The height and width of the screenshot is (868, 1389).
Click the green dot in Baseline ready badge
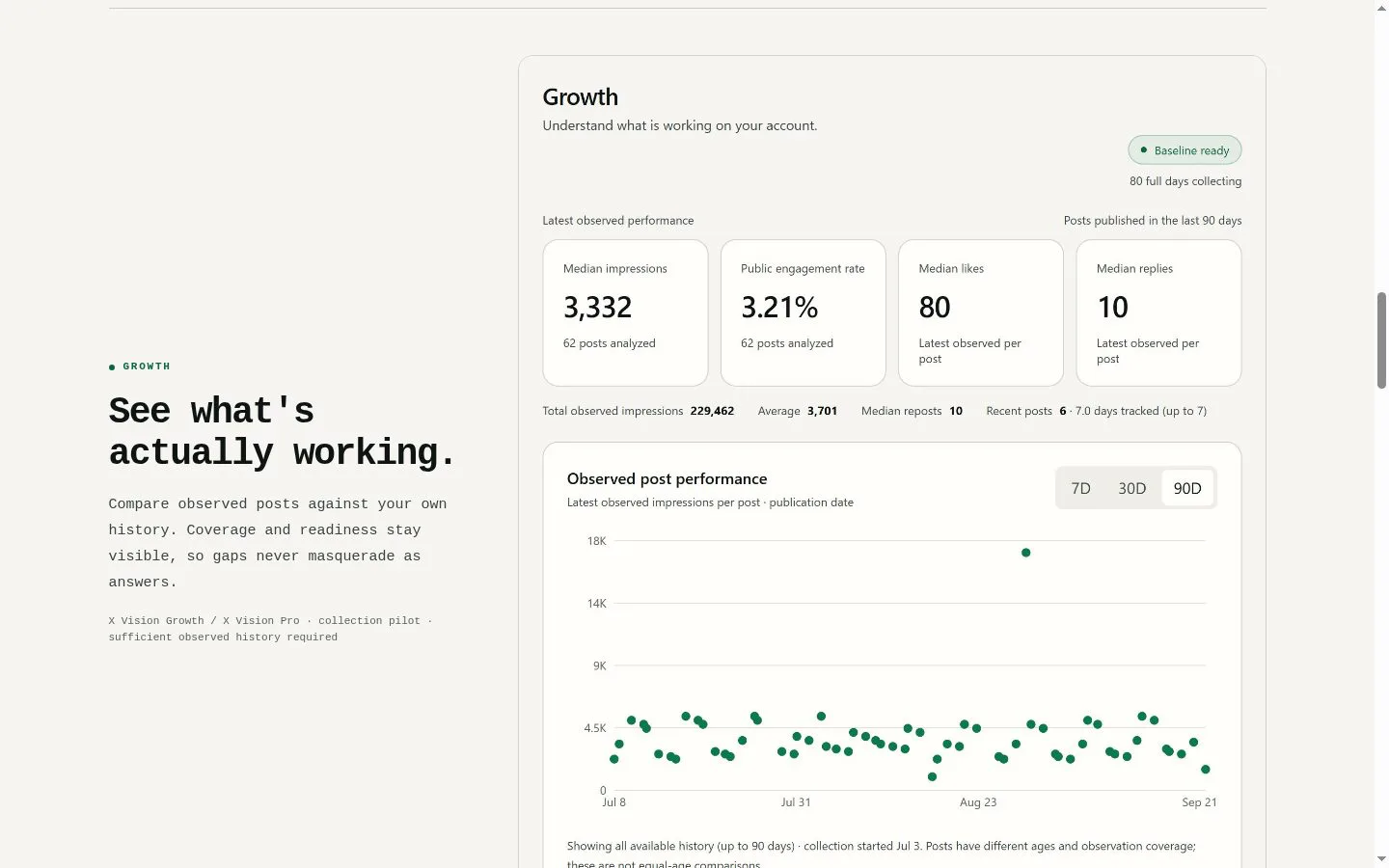(x=1143, y=150)
